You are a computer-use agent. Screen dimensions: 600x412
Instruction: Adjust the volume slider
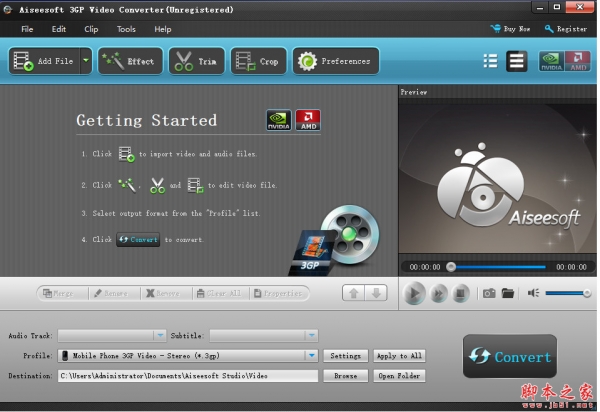[568, 293]
